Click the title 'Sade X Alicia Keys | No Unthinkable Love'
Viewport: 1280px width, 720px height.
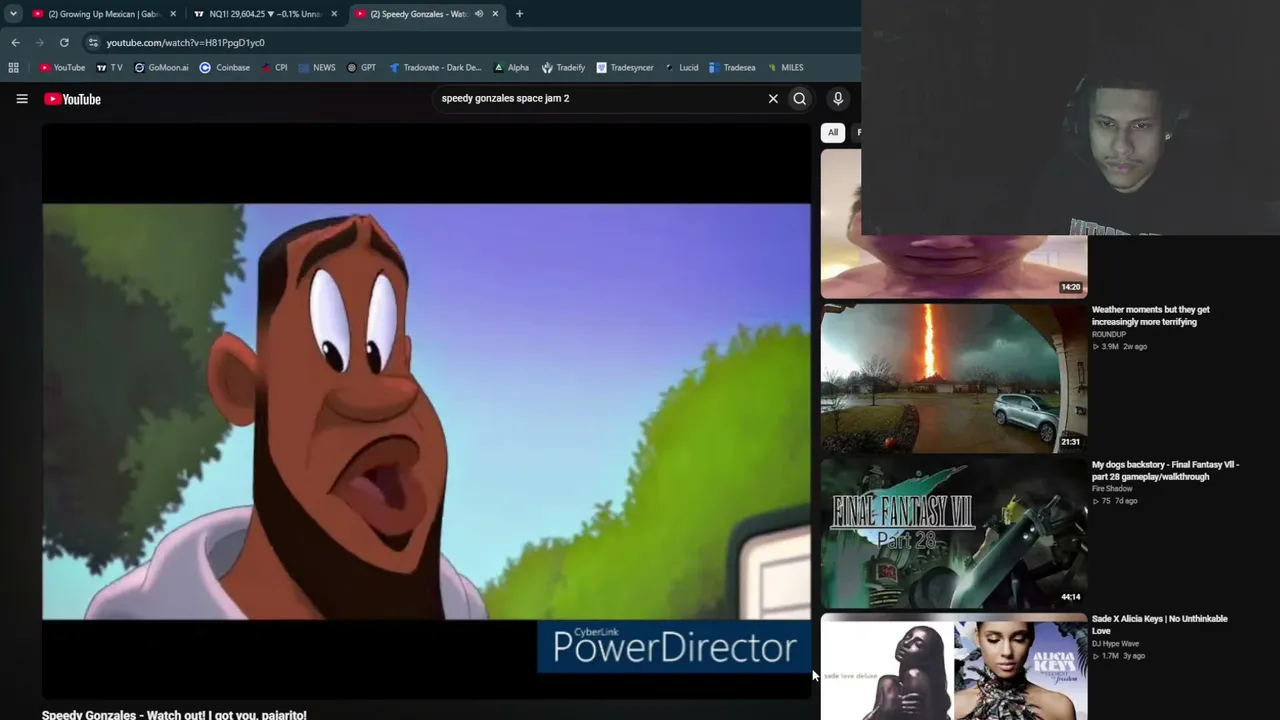[x=1160, y=625]
